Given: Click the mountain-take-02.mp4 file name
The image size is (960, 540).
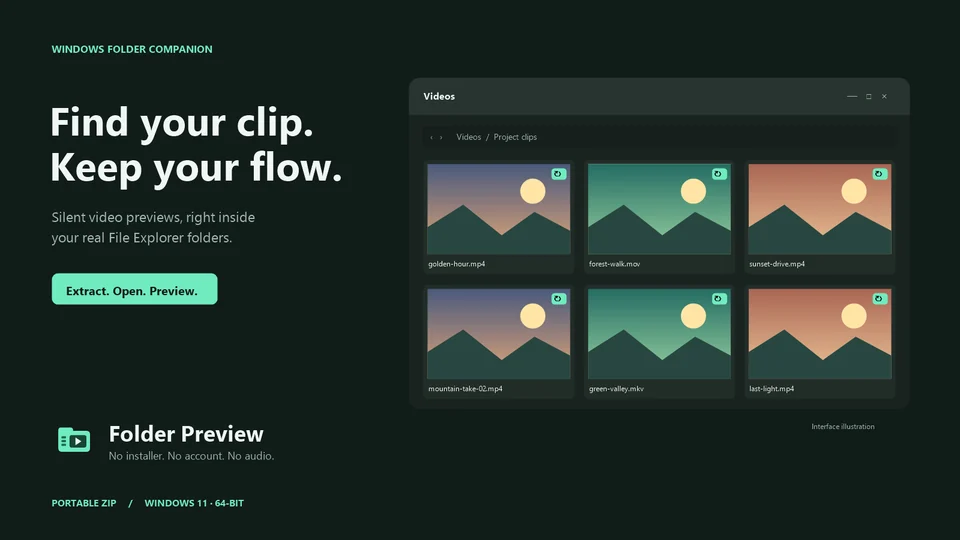Looking at the screenshot, I should pos(465,389).
